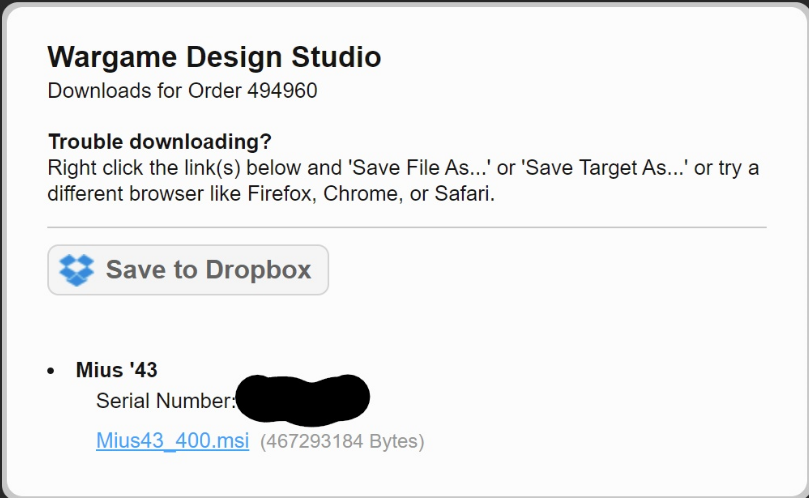Click the Dropbox logo icon
The width and height of the screenshot is (809, 498).
tap(76, 270)
